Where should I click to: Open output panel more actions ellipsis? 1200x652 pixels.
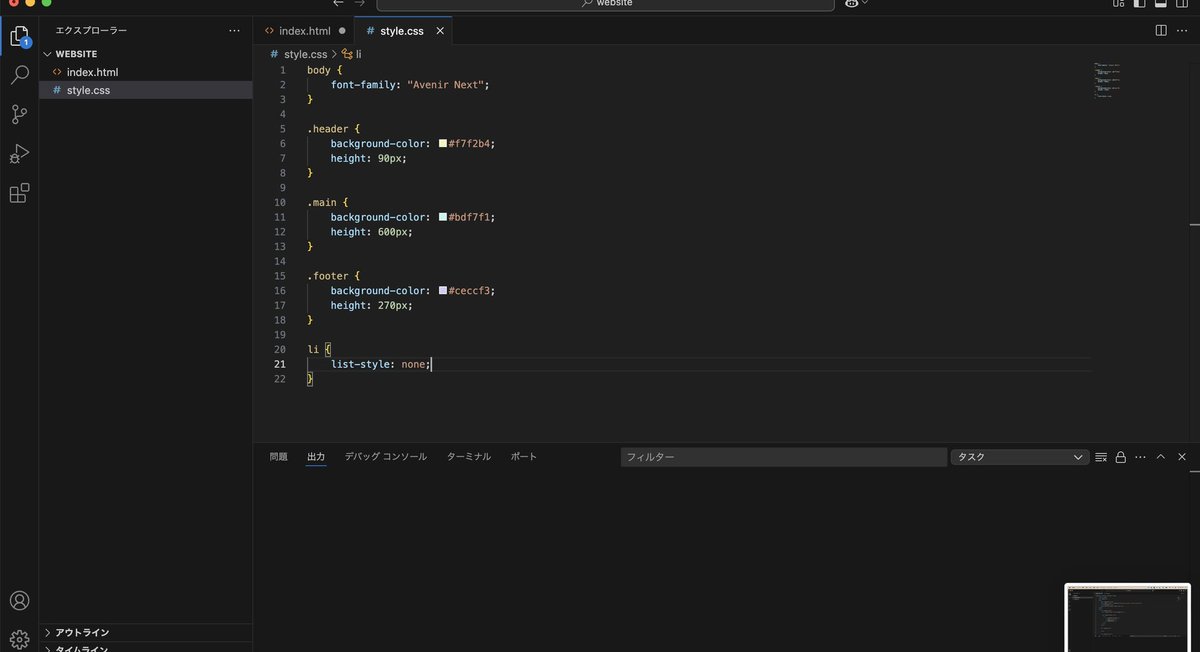tap(1140, 457)
